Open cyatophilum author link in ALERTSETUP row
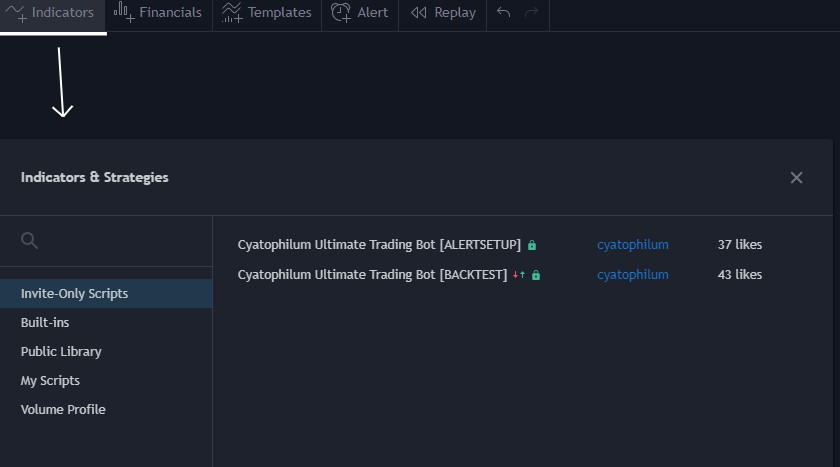 (x=633, y=245)
